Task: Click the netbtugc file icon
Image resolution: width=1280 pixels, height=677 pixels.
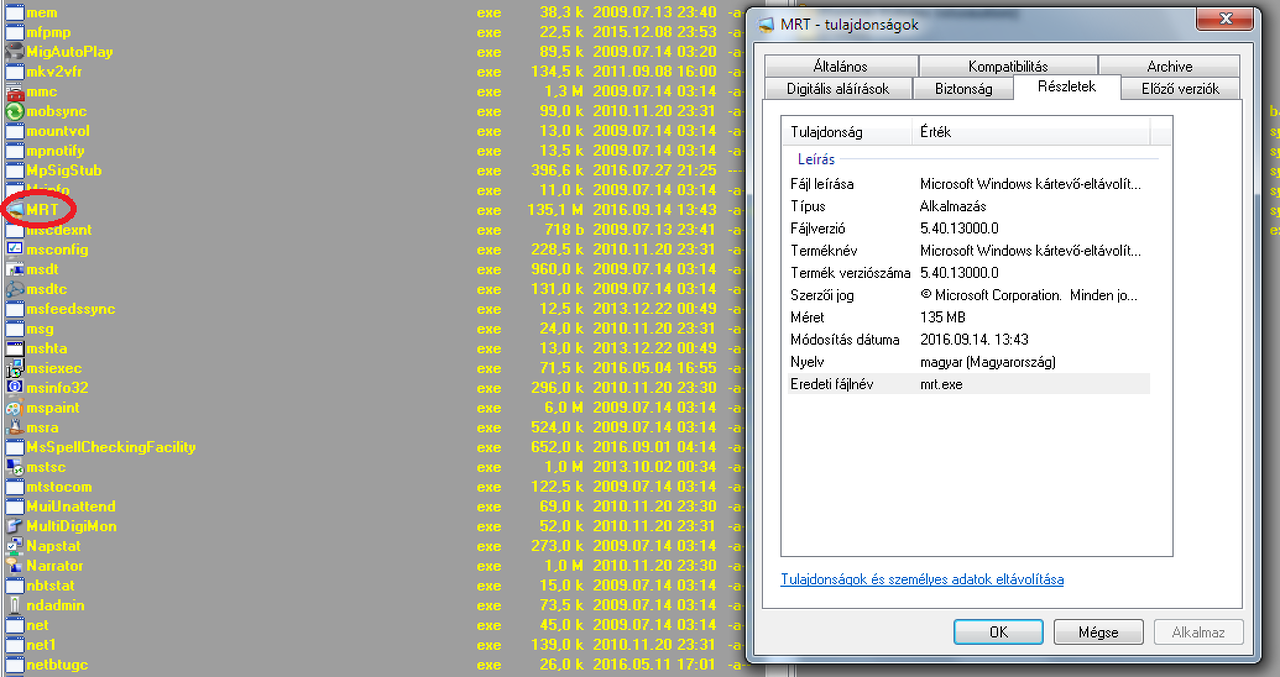Action: tap(14, 665)
